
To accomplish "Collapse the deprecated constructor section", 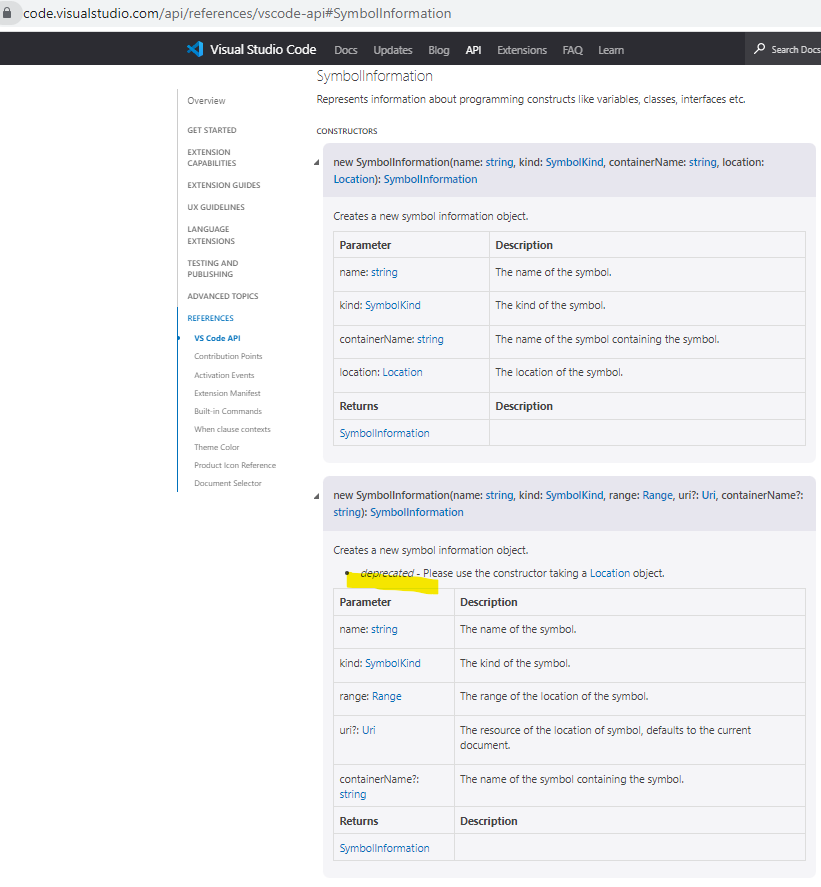I will (316, 495).
